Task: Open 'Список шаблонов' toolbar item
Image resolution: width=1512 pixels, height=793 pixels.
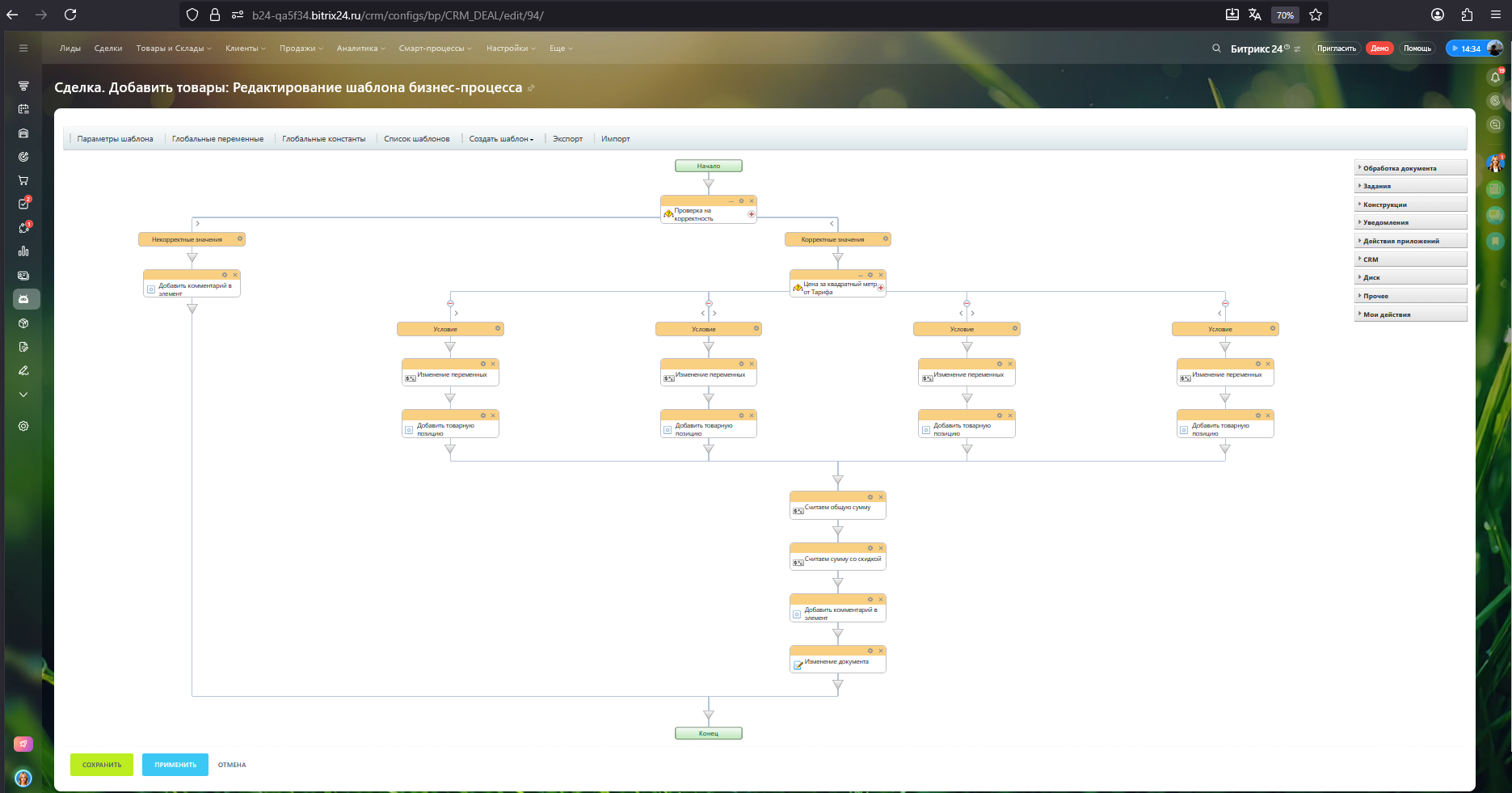Action: pos(417,139)
